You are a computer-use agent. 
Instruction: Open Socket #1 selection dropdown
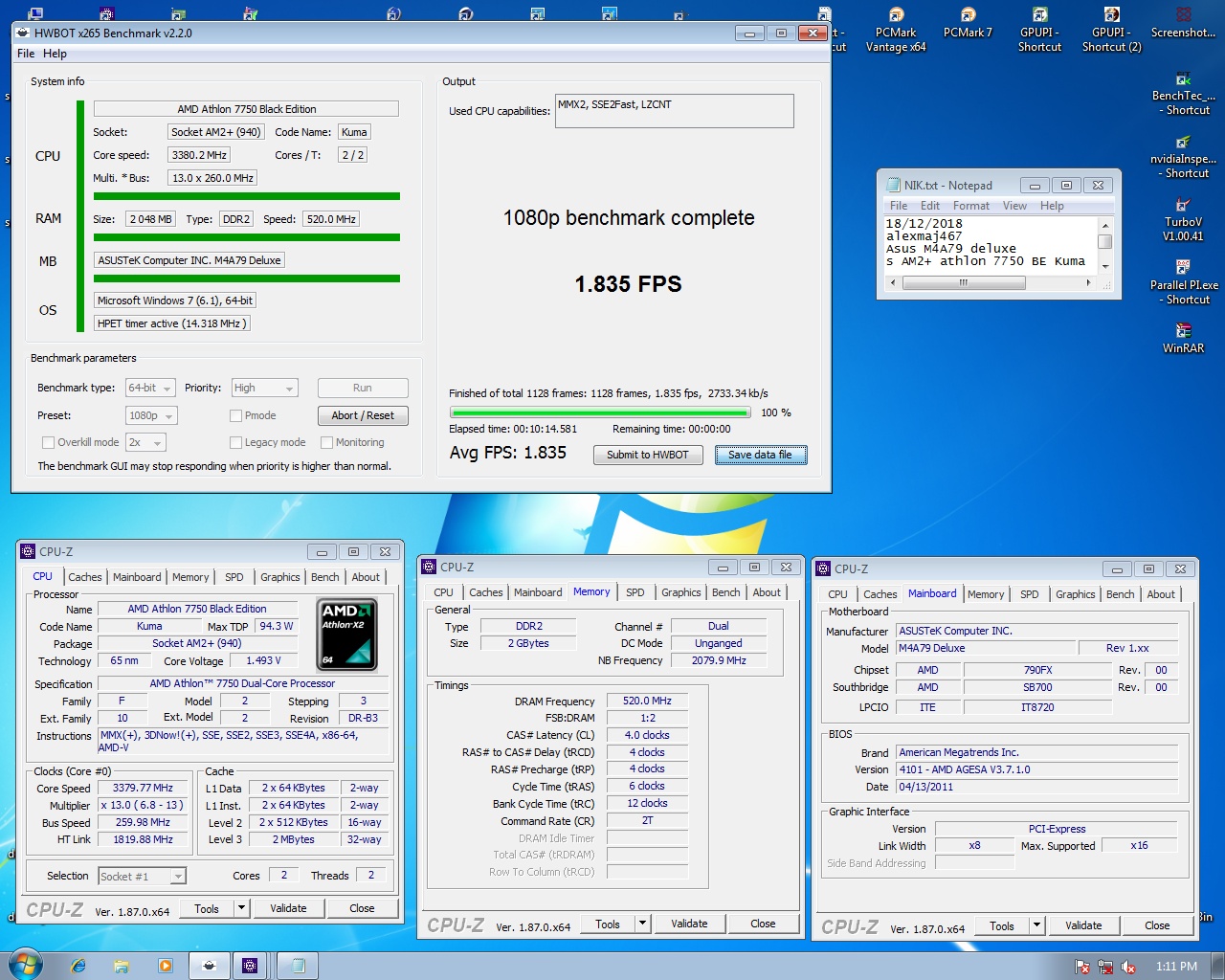tap(142, 876)
